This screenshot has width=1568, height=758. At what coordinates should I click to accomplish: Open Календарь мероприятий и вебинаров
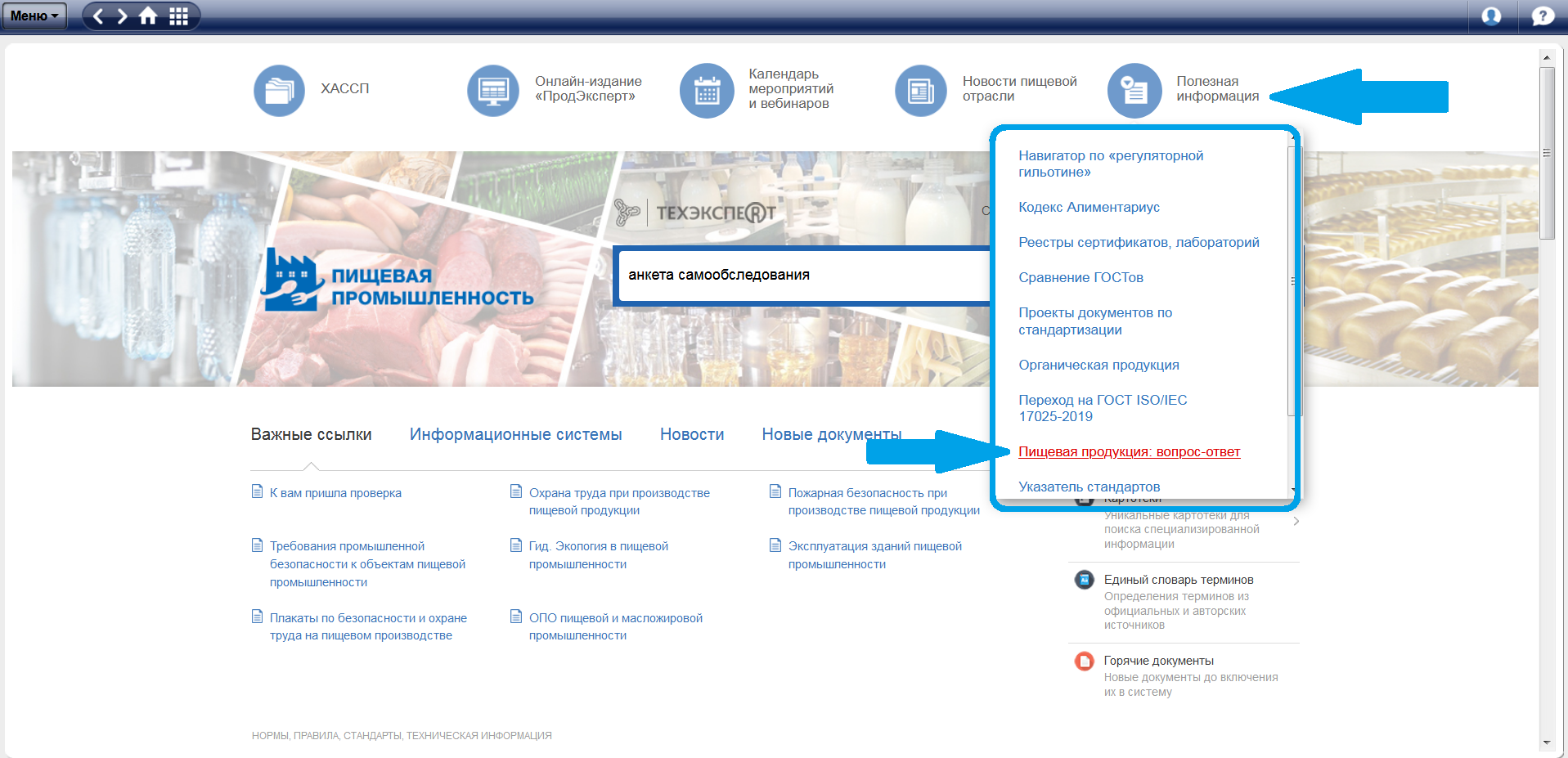(x=791, y=88)
